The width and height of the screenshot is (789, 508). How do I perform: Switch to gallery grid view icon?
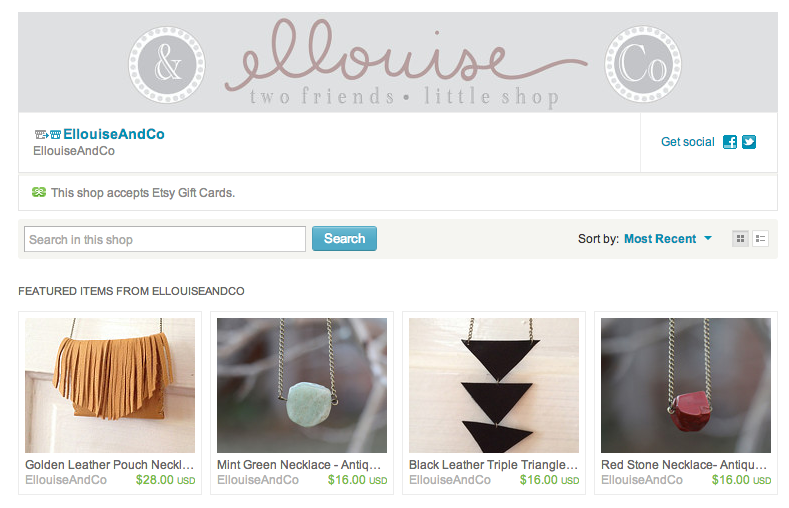[740, 238]
